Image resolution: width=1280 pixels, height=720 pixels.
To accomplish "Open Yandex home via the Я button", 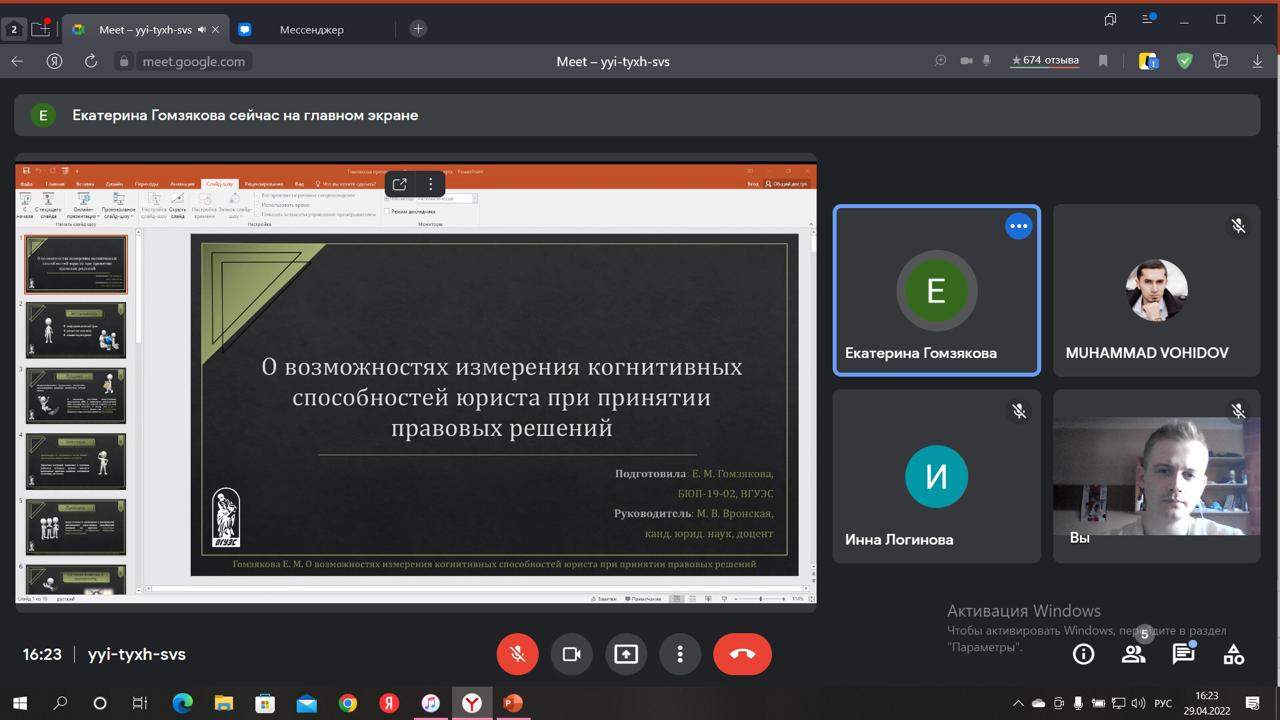I will (54, 61).
